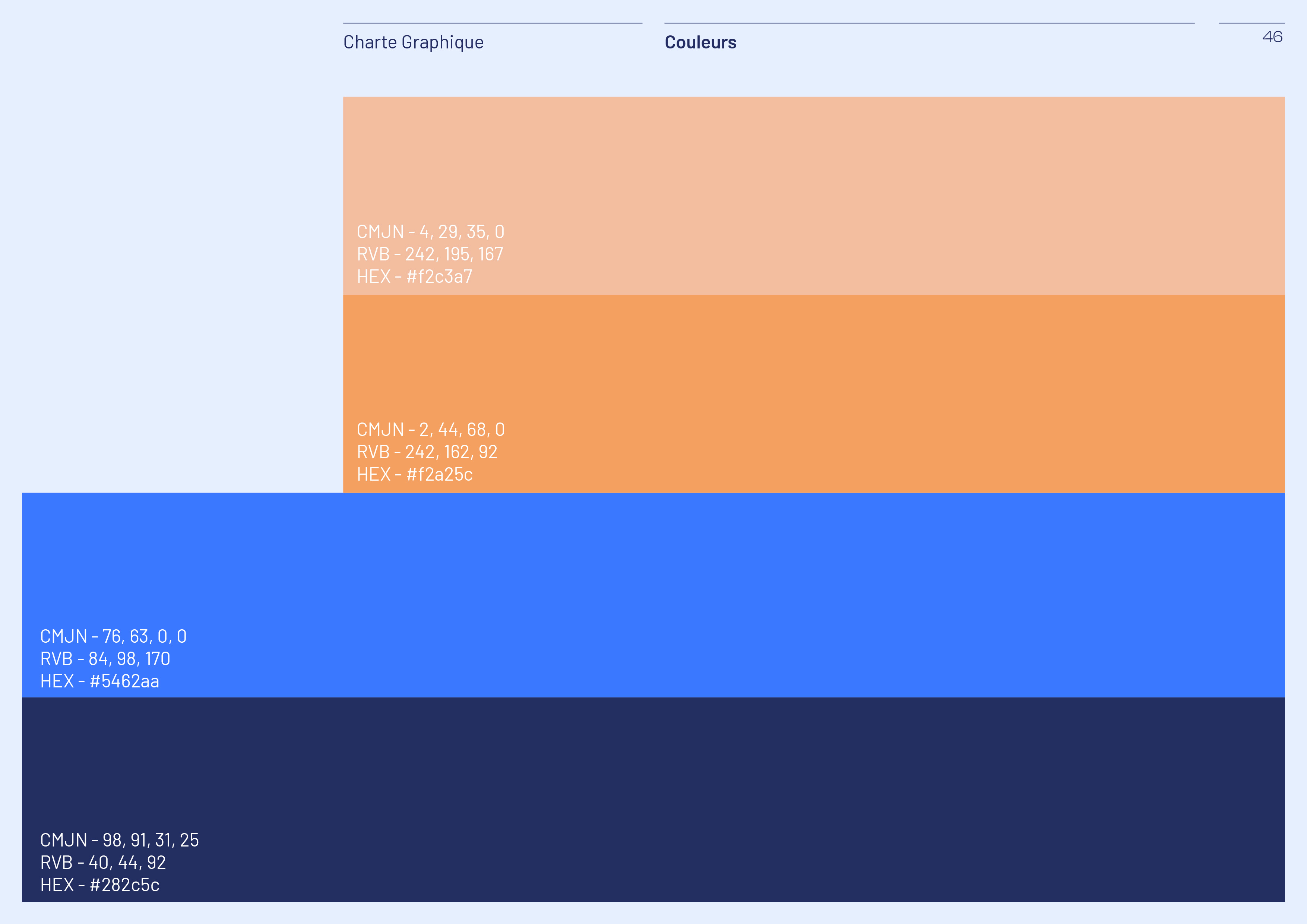Click the light peach color swatch
The height and width of the screenshot is (924, 1307).
(x=814, y=171)
